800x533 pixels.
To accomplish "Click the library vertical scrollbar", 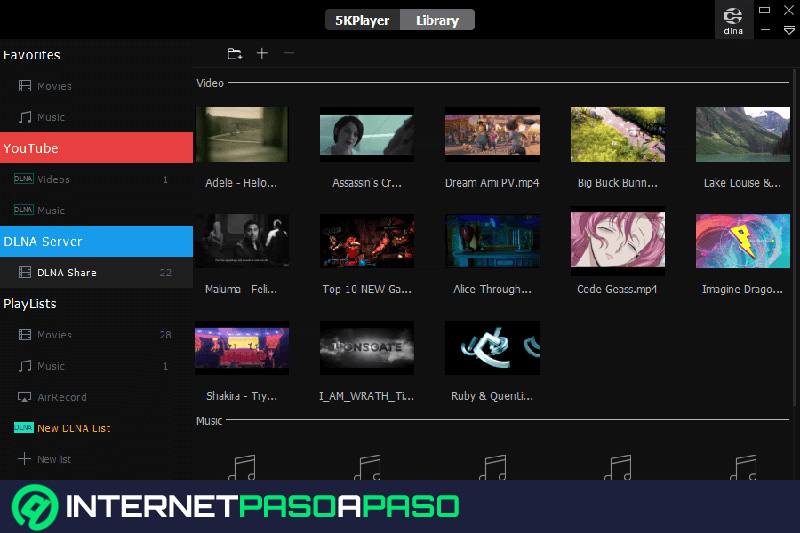I will coord(795,235).
